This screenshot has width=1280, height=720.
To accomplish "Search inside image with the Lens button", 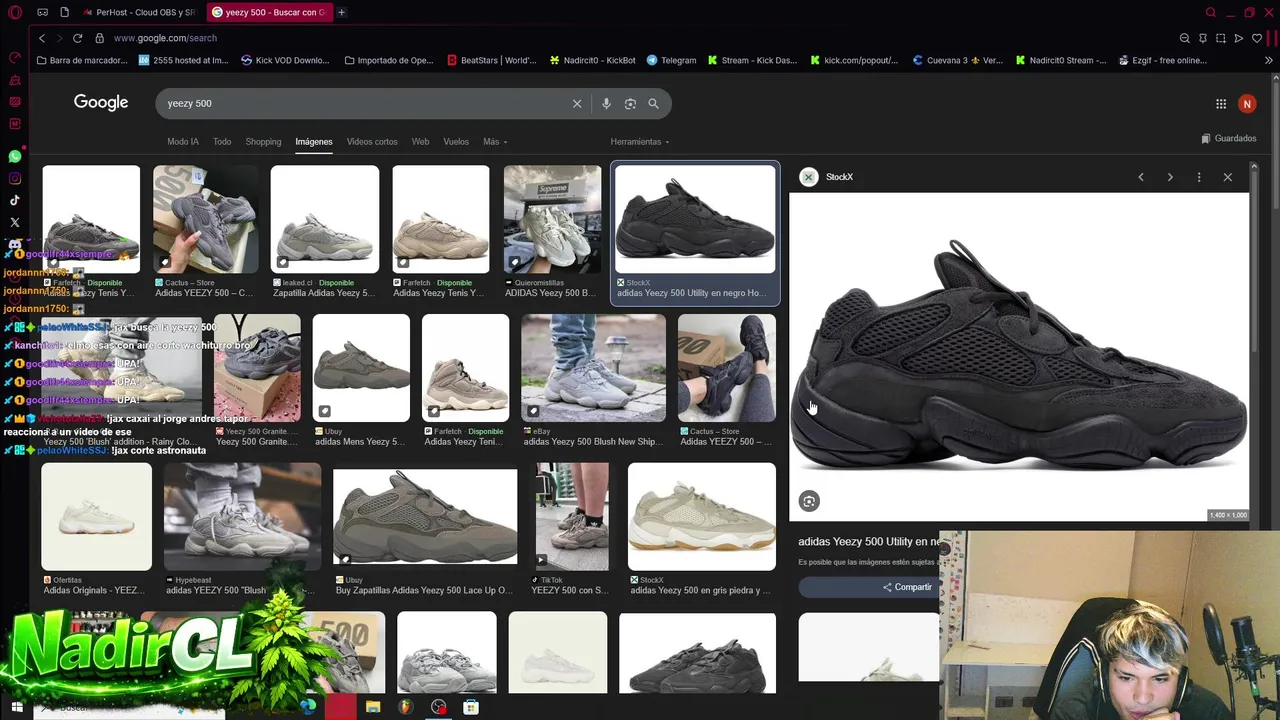I will [809, 501].
